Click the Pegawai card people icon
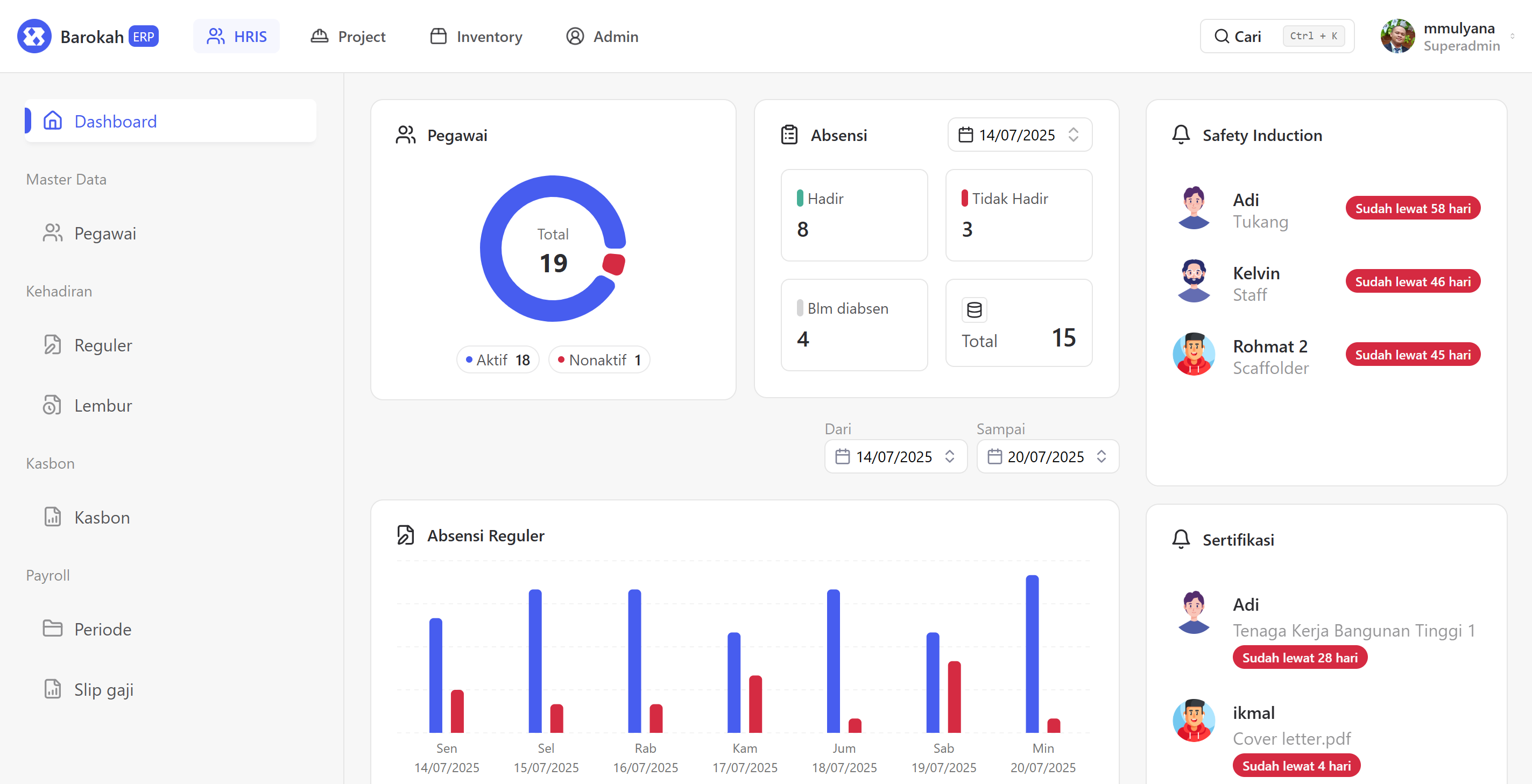The image size is (1532, 784). [x=406, y=135]
